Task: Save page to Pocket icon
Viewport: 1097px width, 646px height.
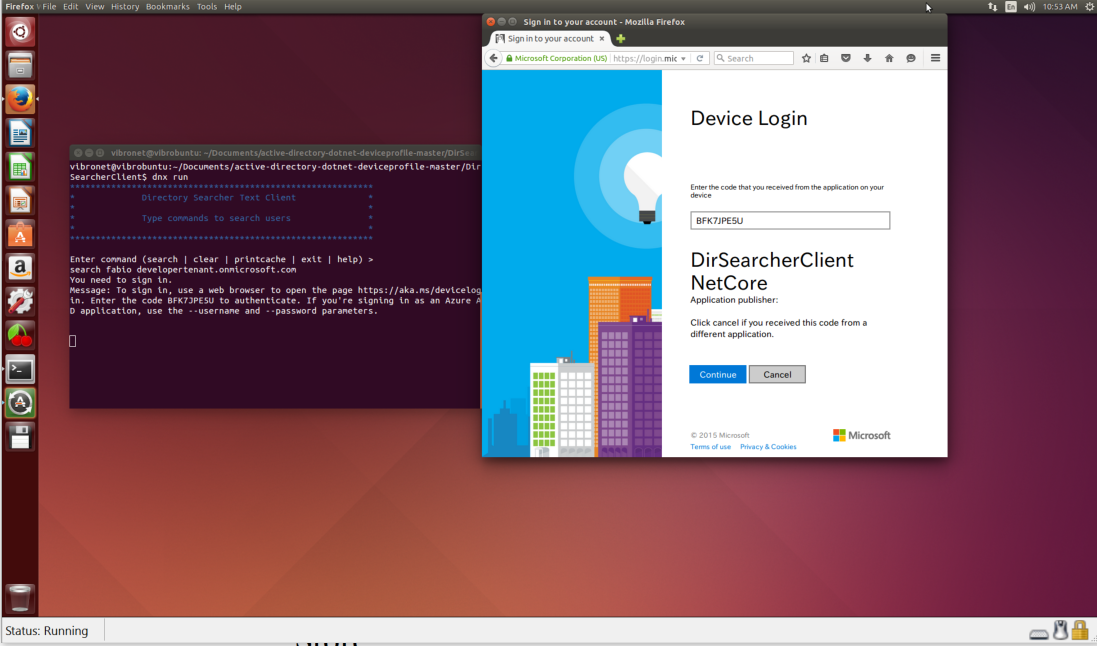Action: (846, 58)
